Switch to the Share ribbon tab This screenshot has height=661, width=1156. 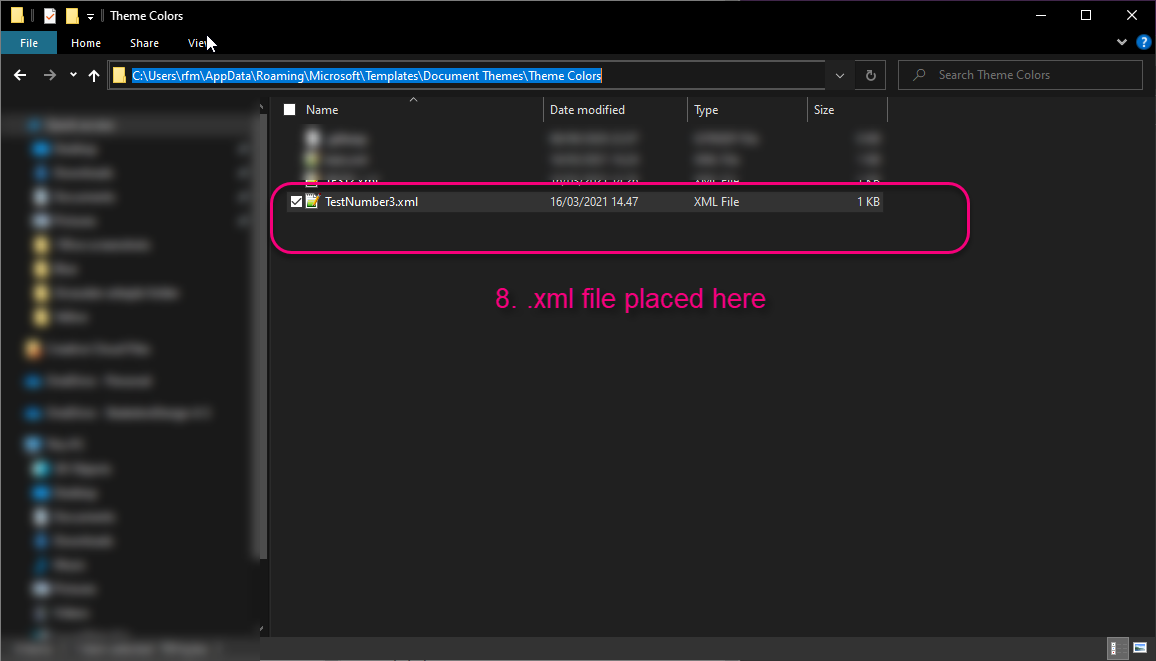click(144, 43)
